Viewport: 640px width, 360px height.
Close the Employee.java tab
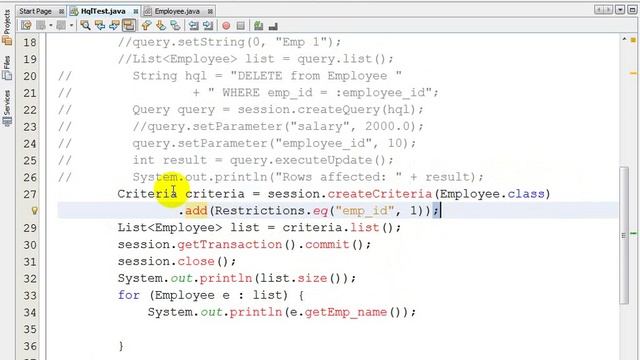point(210,11)
